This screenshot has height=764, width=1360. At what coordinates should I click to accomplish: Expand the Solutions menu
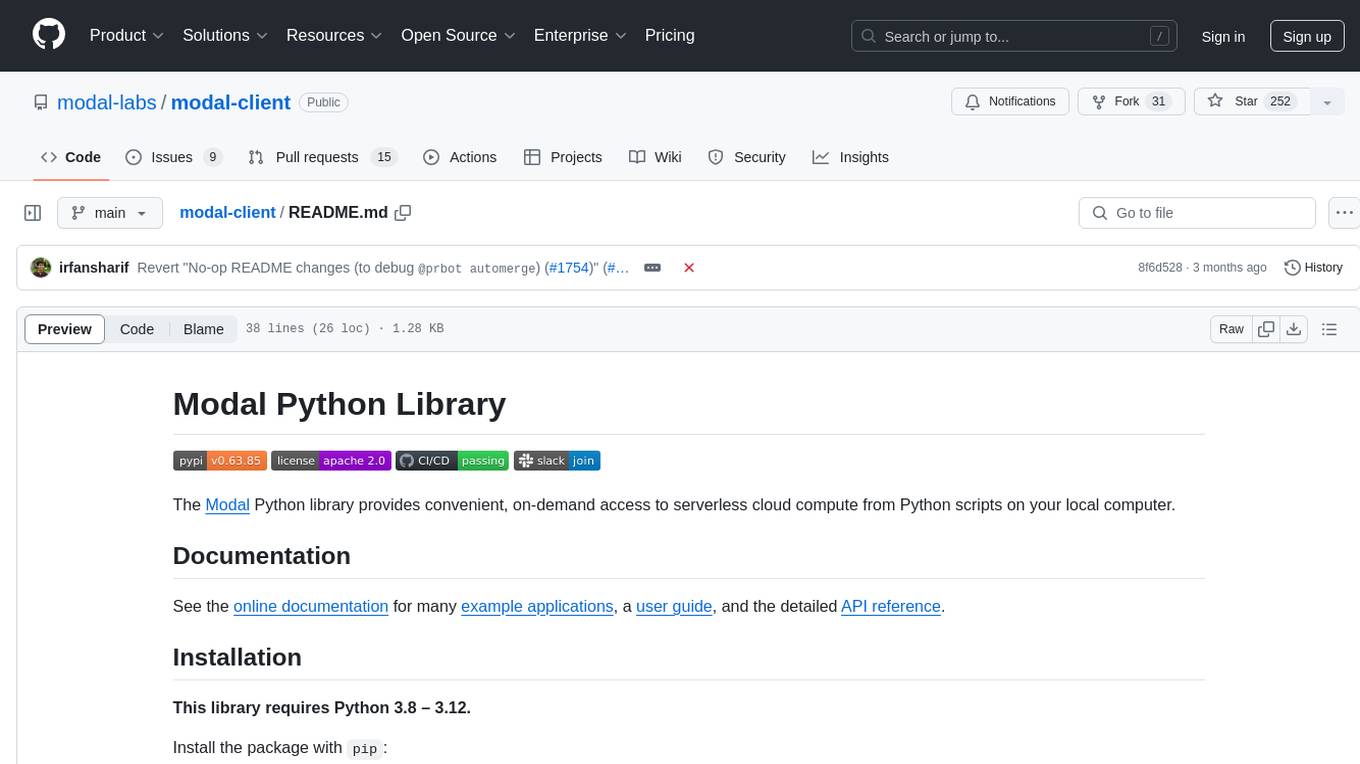coord(225,35)
